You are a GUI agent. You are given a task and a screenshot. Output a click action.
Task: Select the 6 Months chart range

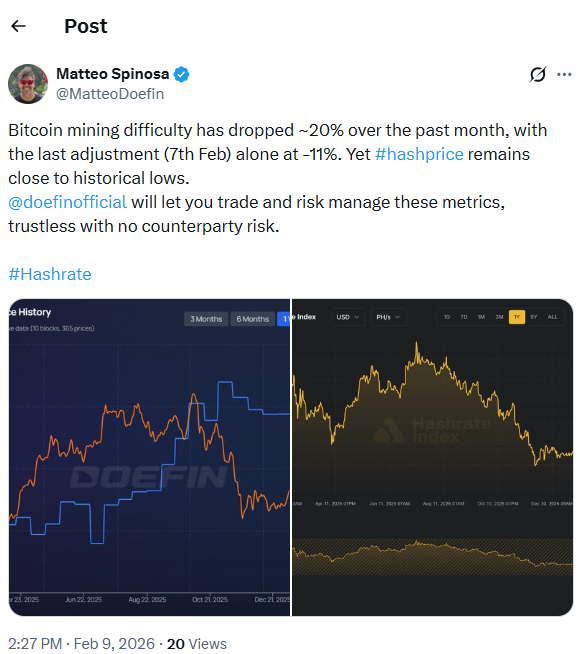tap(252, 319)
